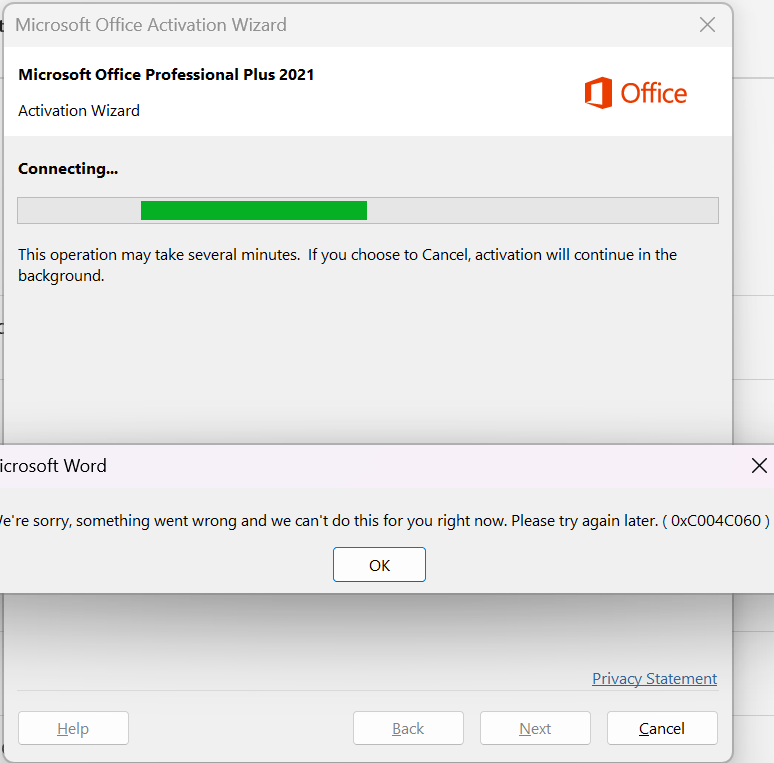Click the 'Microsoft Office Activation Wizard' title text
Image resolution: width=774 pixels, height=763 pixels.
[151, 25]
